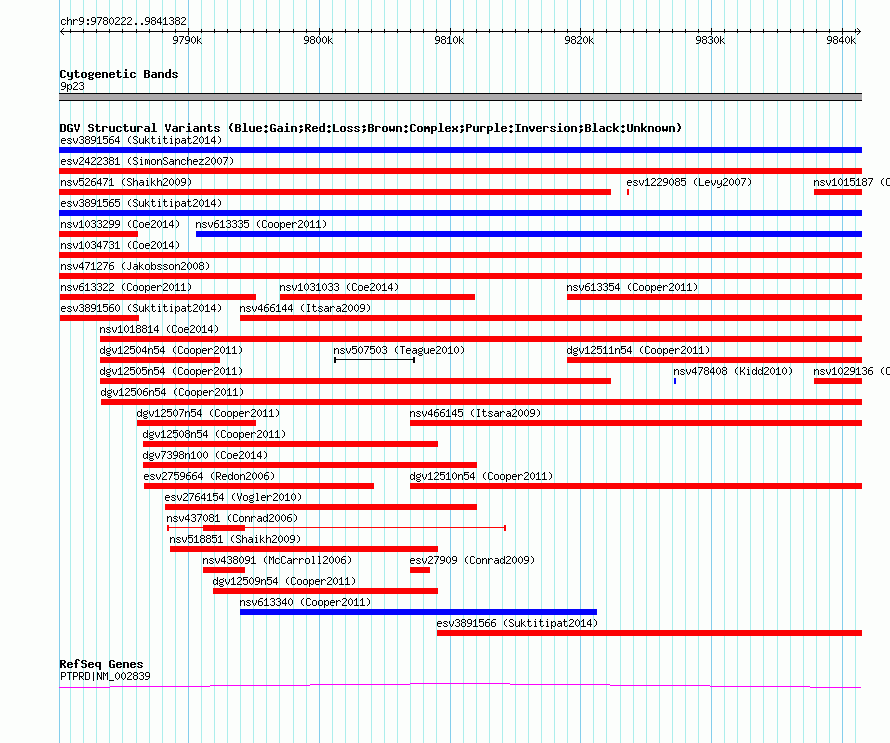Image resolution: width=890 pixels, height=743 pixels.
Task: Click the 9810k ruler position
Action: click(449, 40)
